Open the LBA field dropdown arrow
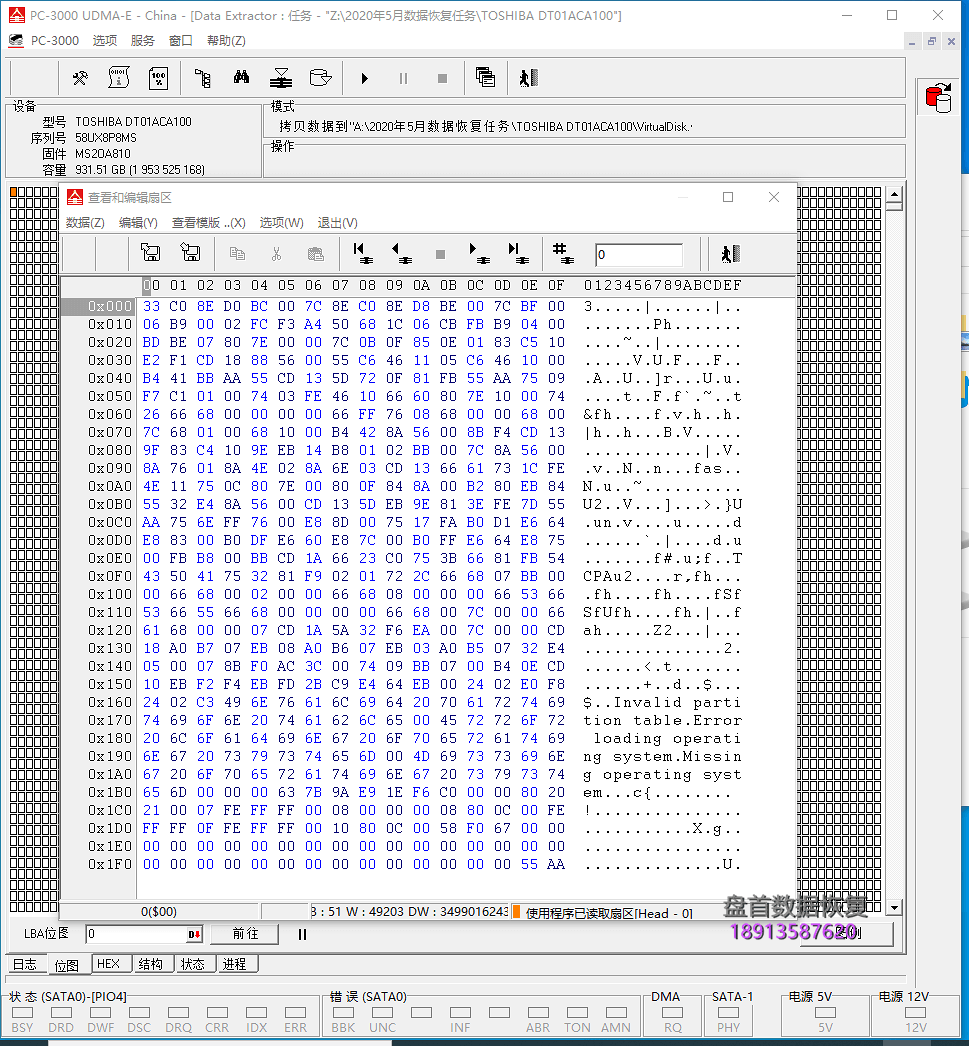 click(x=194, y=934)
